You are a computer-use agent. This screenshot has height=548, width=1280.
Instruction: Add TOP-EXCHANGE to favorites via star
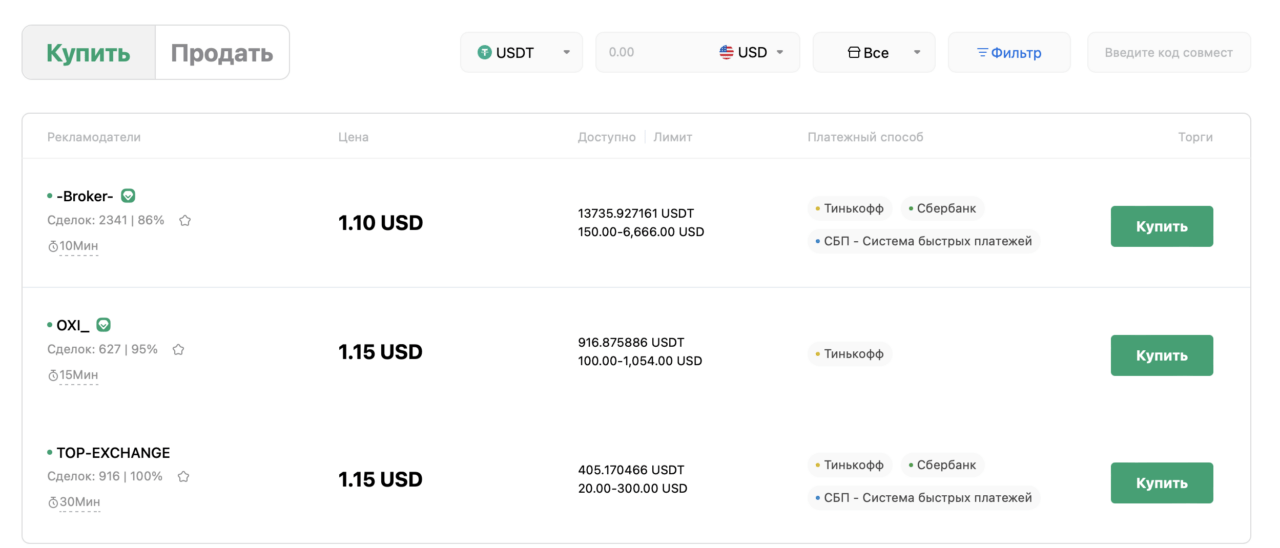click(x=183, y=477)
